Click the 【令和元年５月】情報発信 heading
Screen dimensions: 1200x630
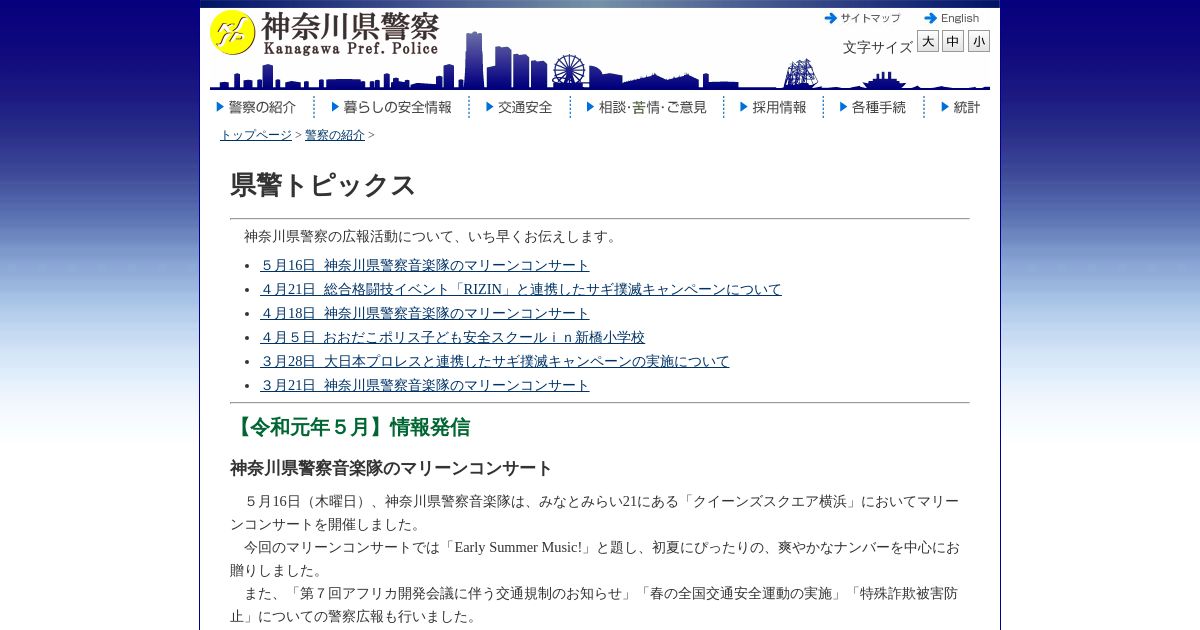[350, 427]
